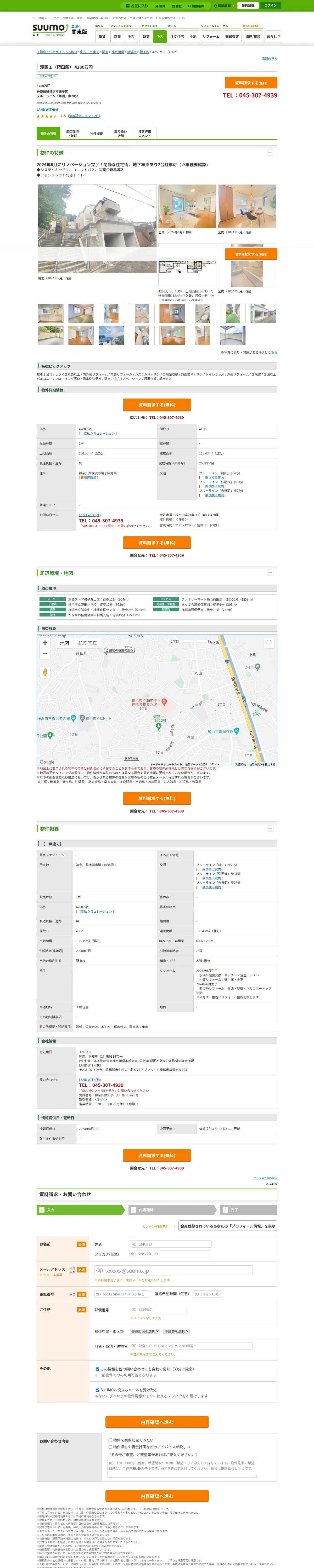Open floor plan image
The image size is (314, 1568).
[x=187, y=266]
